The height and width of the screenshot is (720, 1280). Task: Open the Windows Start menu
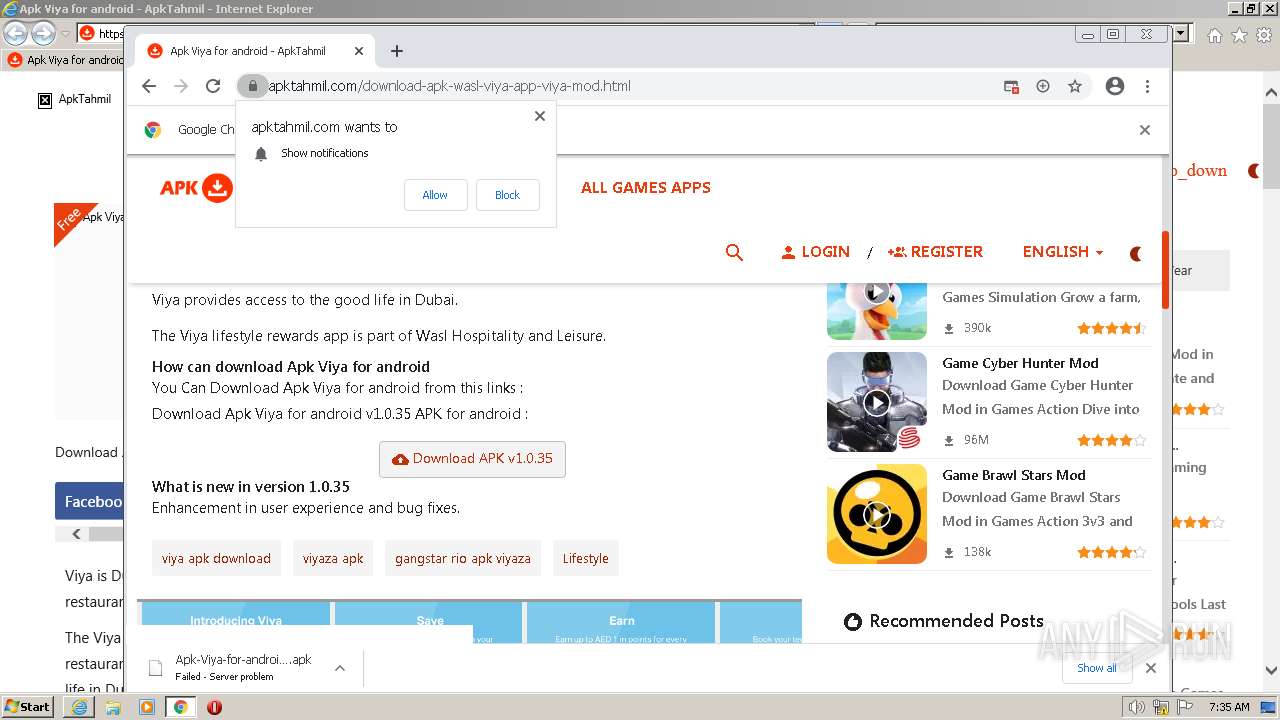click(27, 706)
